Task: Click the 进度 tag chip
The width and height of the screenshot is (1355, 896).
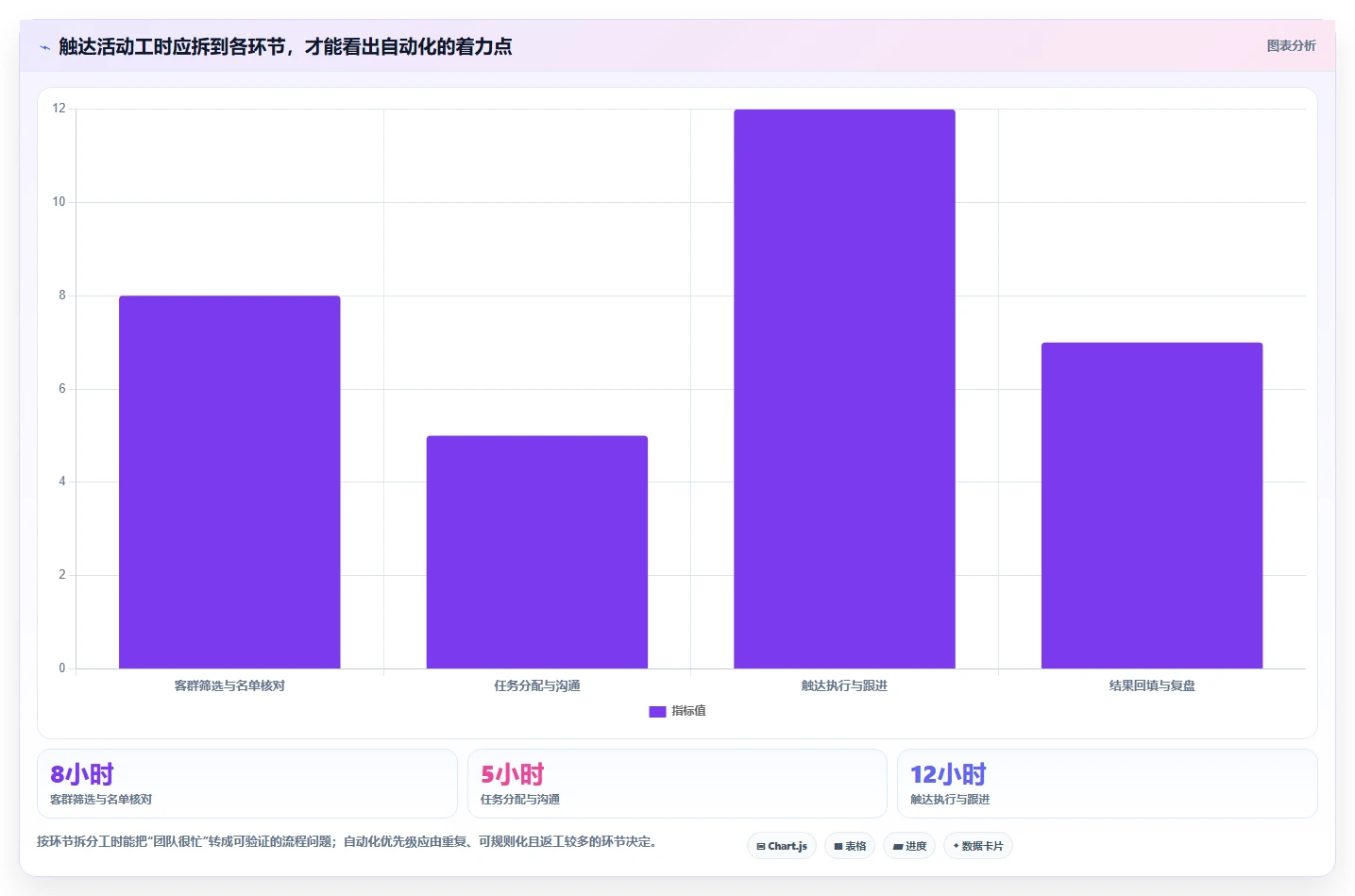Action: coord(909,846)
